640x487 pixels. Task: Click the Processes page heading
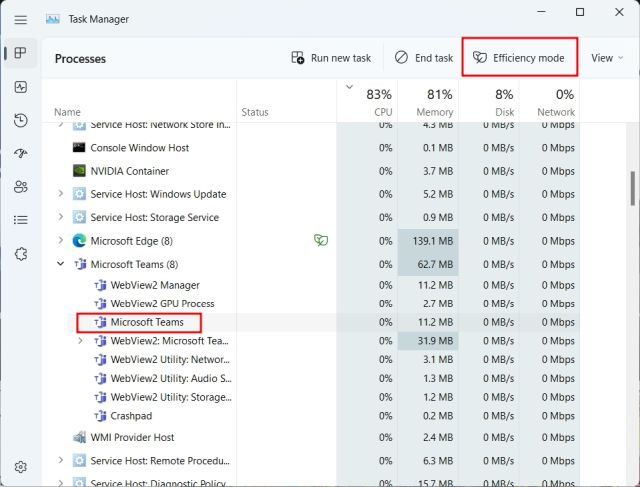click(80, 59)
